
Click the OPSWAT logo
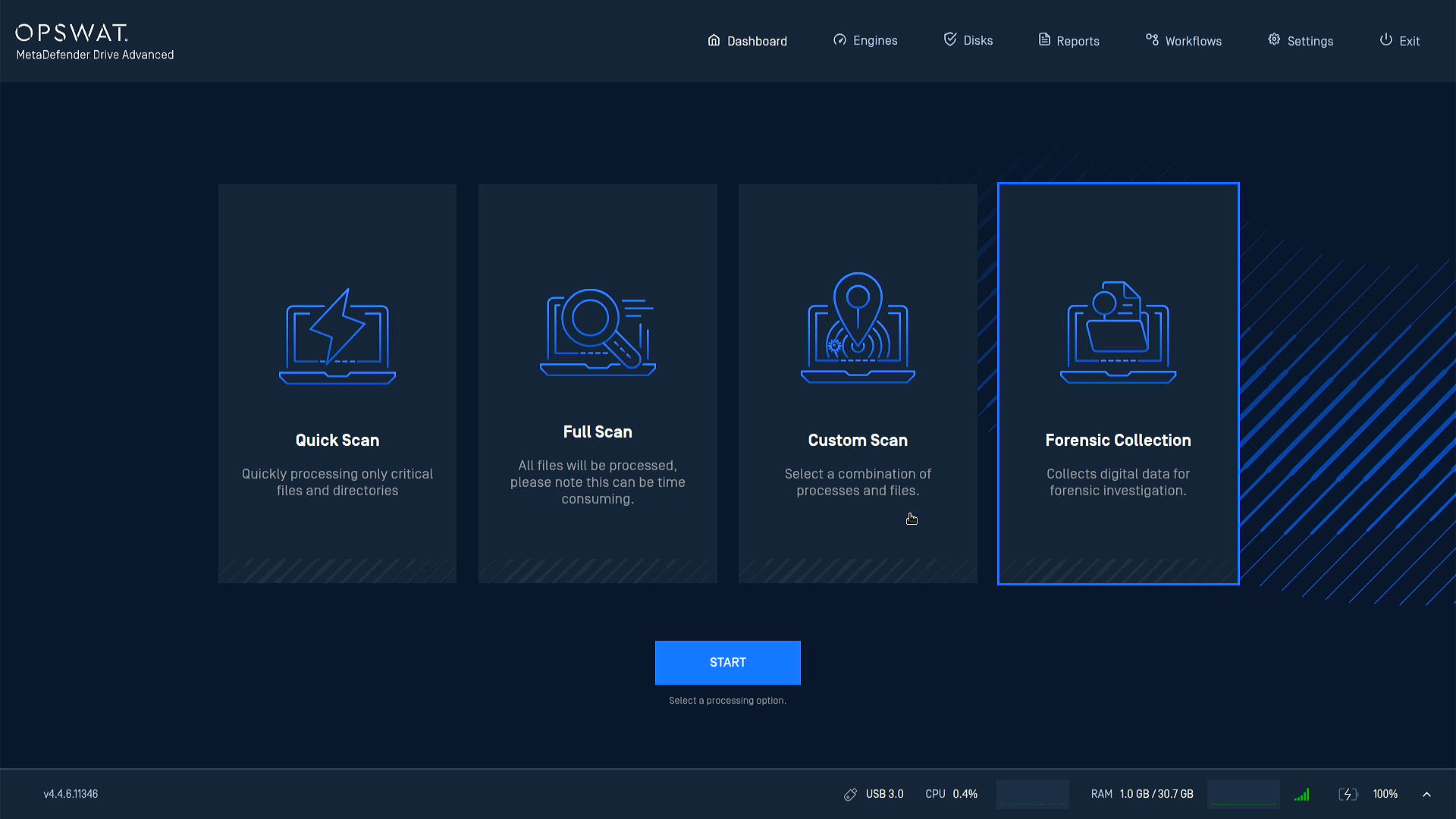point(72,33)
